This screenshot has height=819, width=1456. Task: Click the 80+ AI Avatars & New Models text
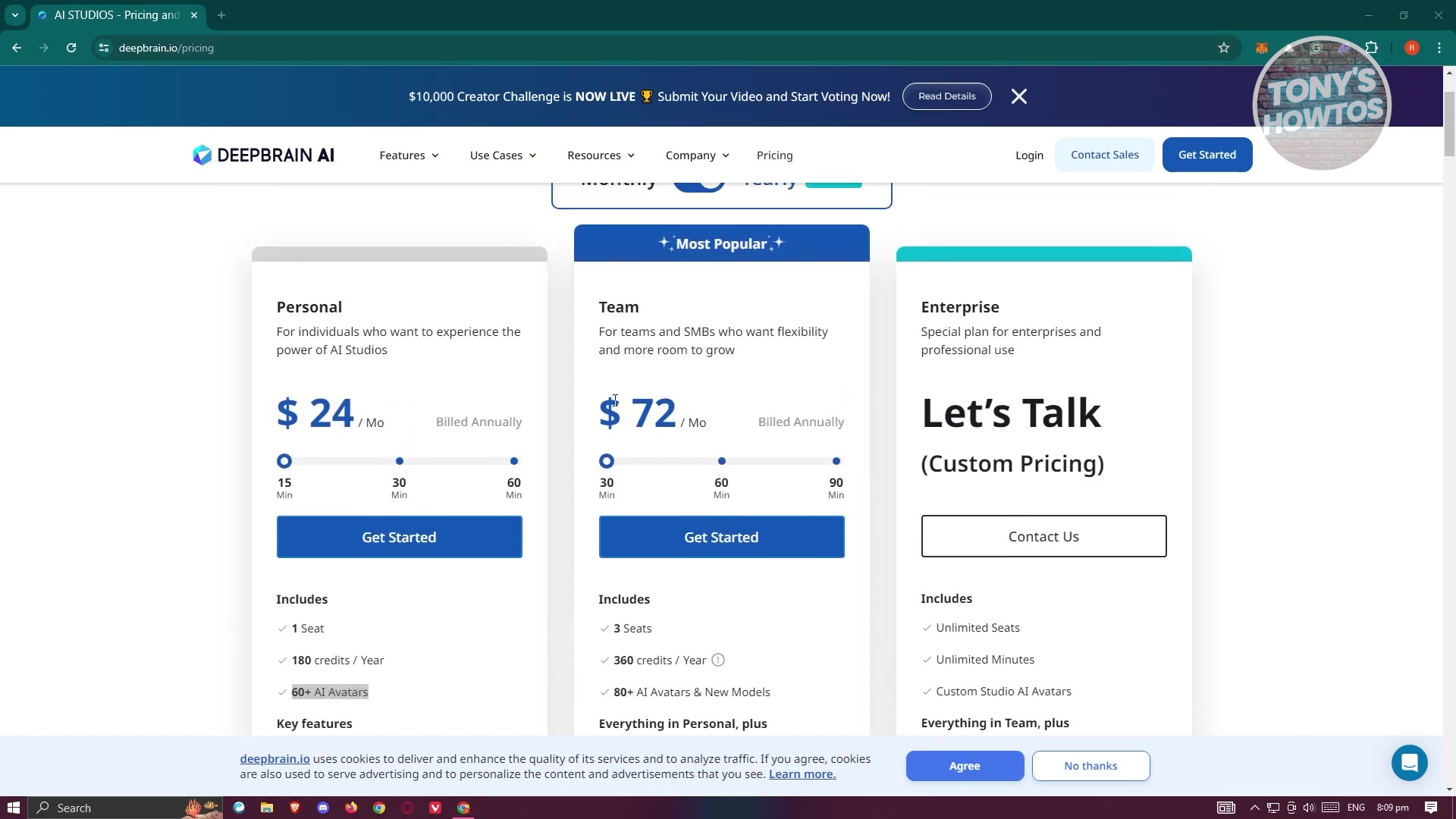coord(692,692)
